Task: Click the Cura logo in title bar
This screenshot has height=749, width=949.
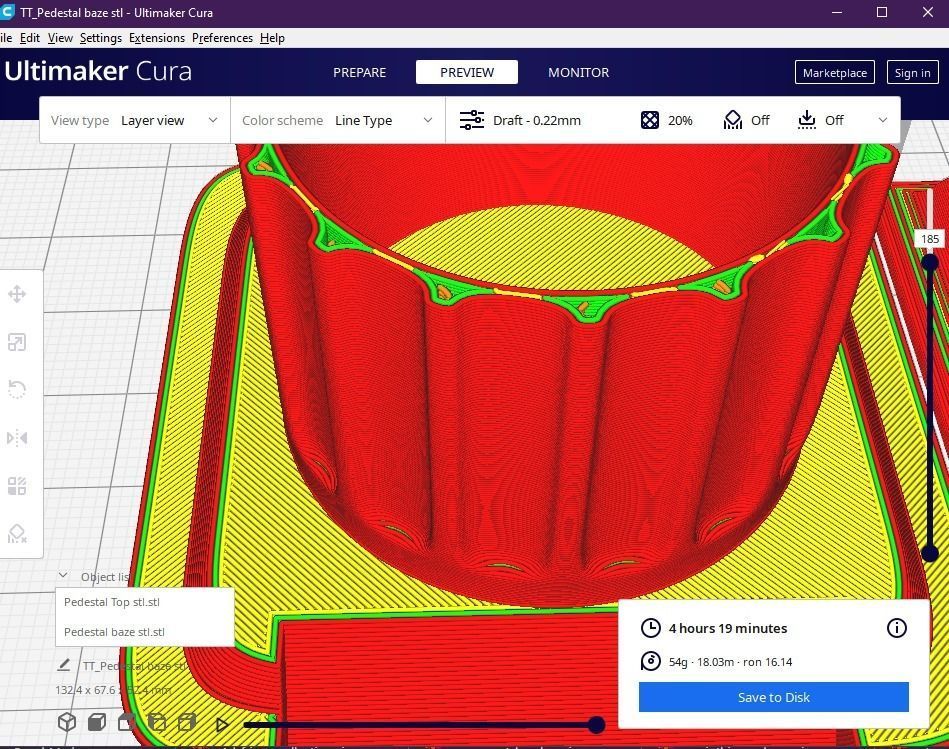Action: [7, 12]
